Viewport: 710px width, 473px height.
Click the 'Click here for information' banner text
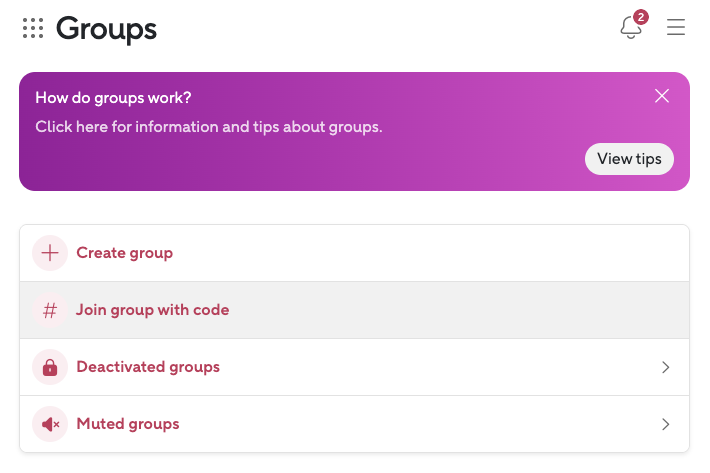(208, 127)
